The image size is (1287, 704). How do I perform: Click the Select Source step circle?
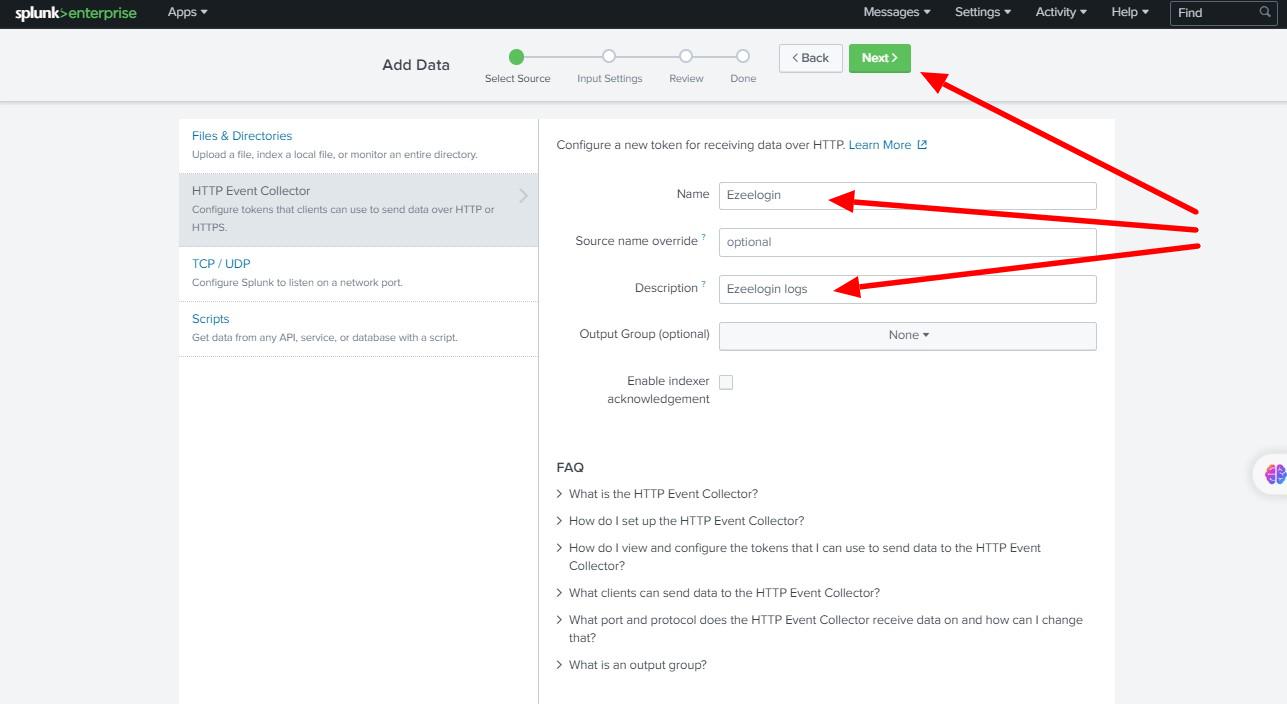(x=516, y=57)
